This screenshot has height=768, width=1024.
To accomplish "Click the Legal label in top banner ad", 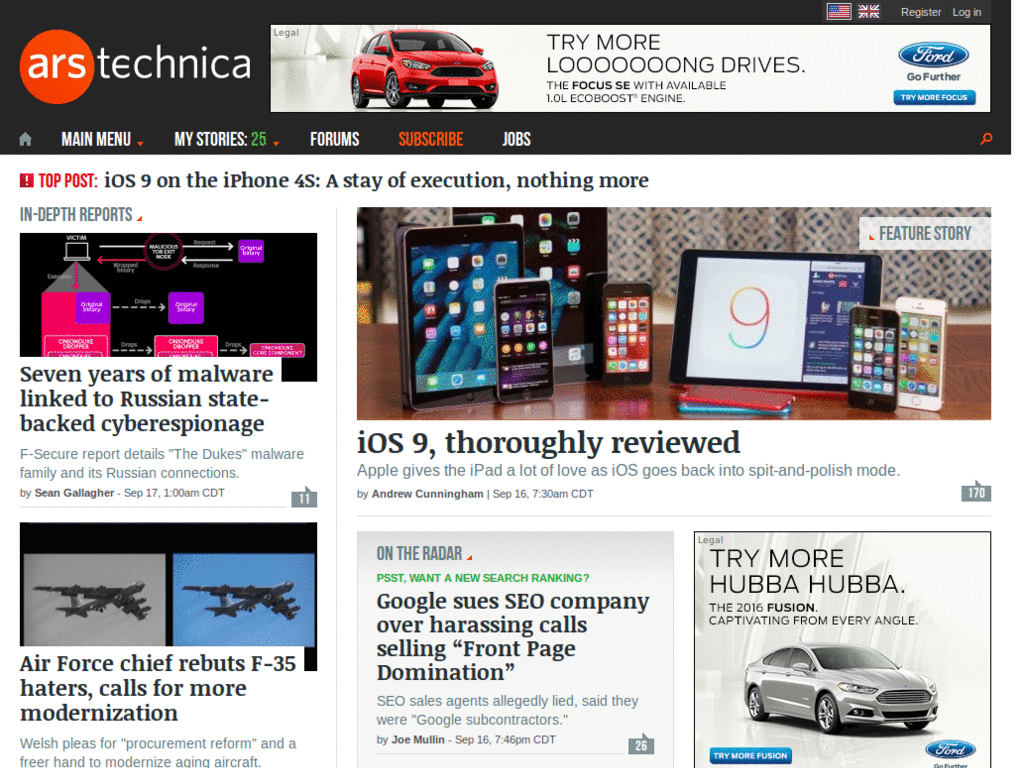I will (x=286, y=33).
